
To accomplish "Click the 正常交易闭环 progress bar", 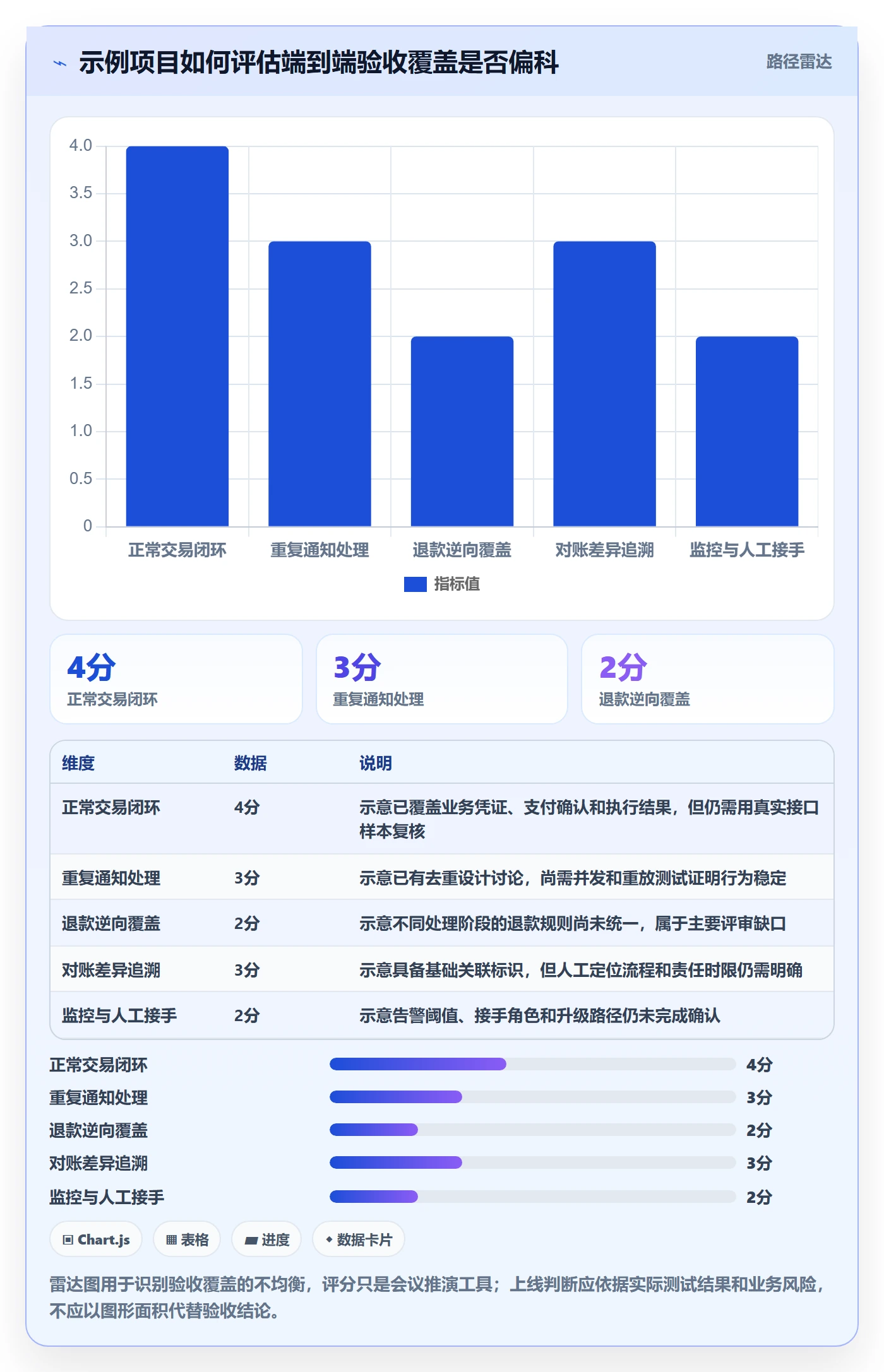I will [532, 1064].
